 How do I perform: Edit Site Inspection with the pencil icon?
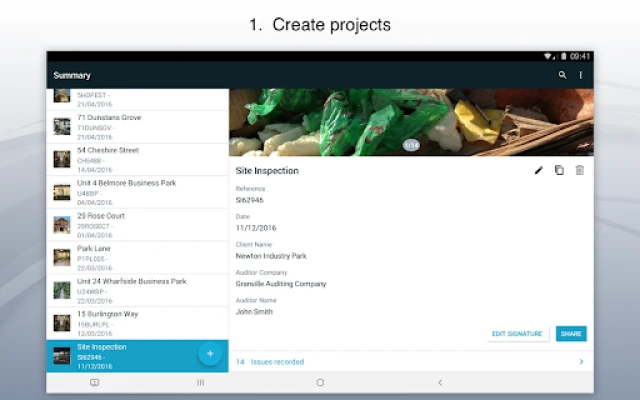pyautogui.click(x=539, y=170)
